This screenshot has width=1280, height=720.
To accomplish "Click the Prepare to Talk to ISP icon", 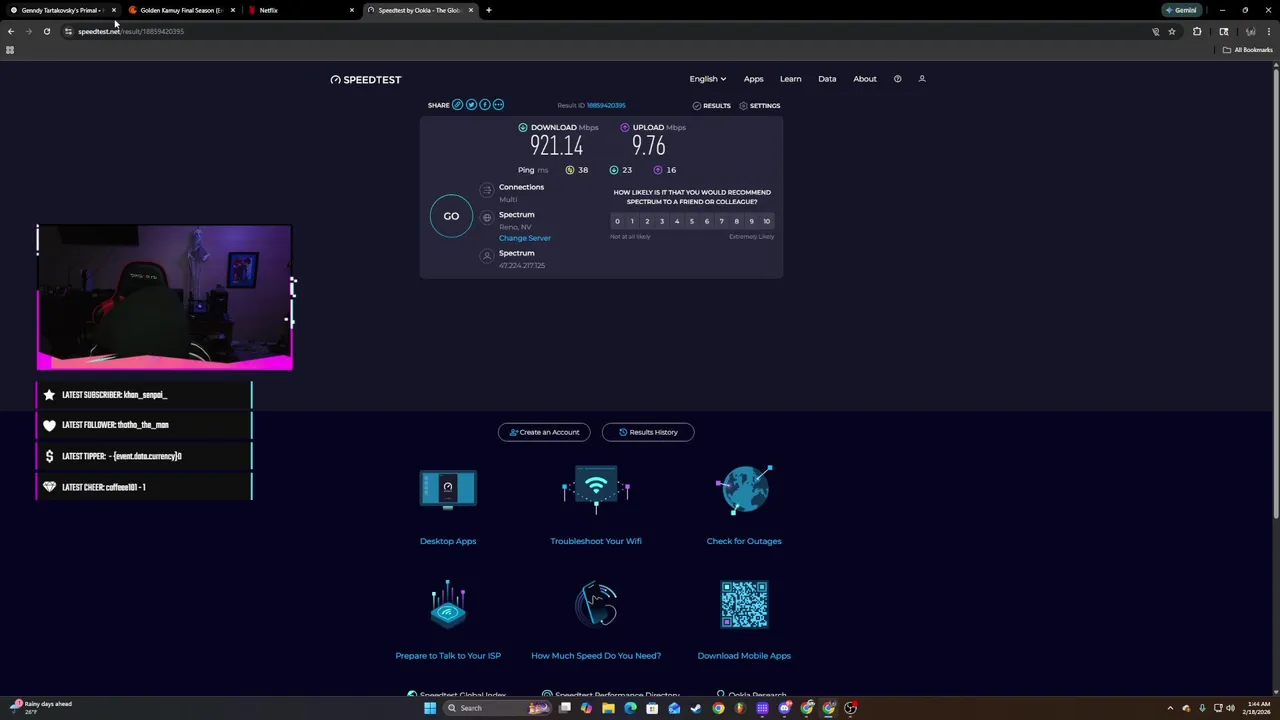I will coord(448,604).
